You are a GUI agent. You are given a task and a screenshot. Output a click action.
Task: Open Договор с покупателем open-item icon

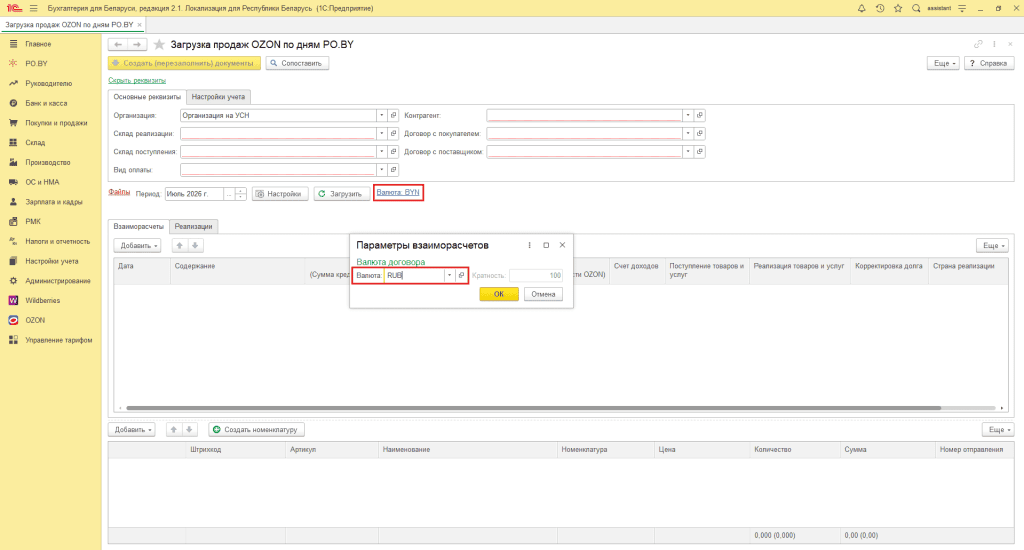tap(699, 133)
